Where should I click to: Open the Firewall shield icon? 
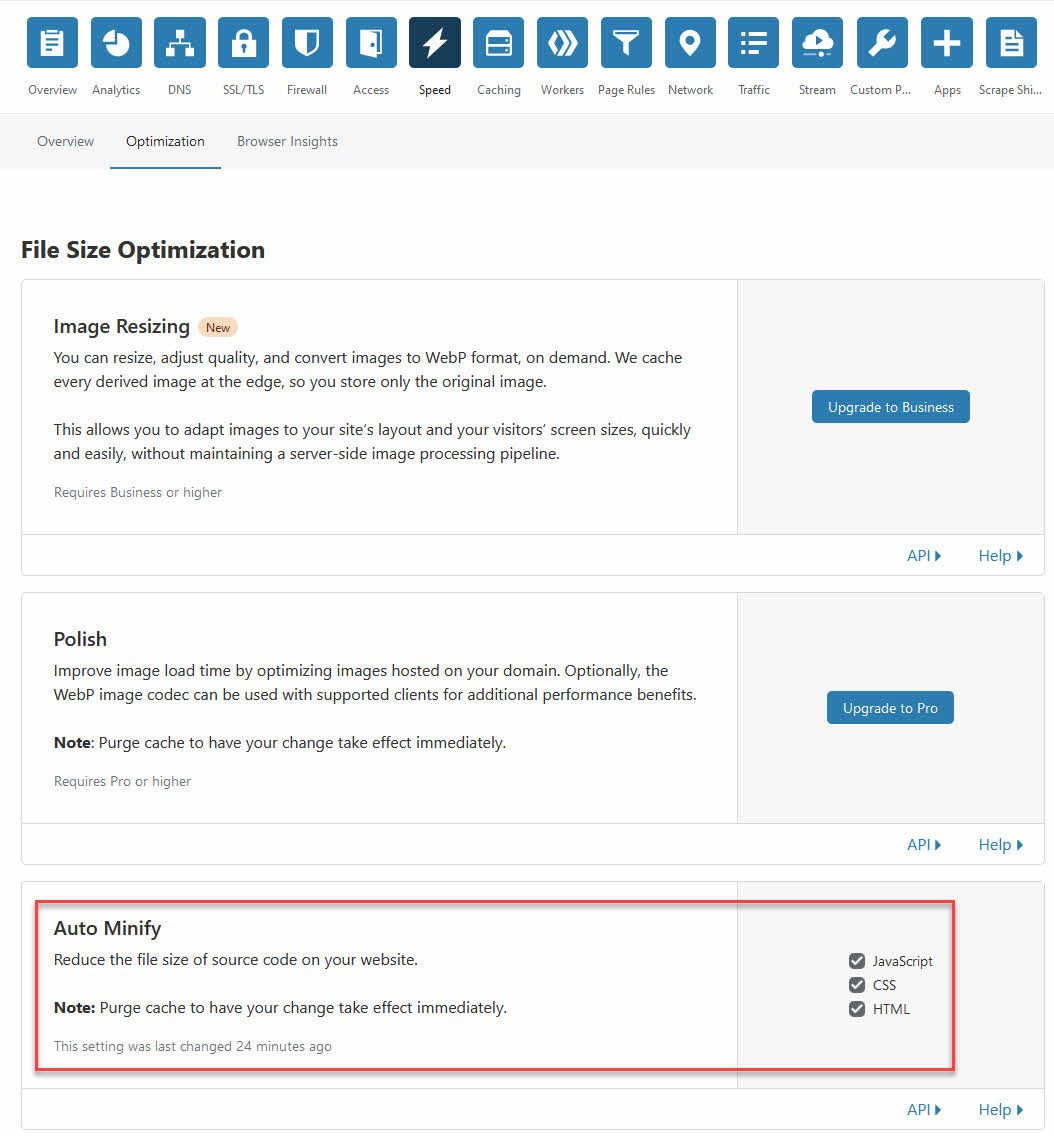click(307, 43)
